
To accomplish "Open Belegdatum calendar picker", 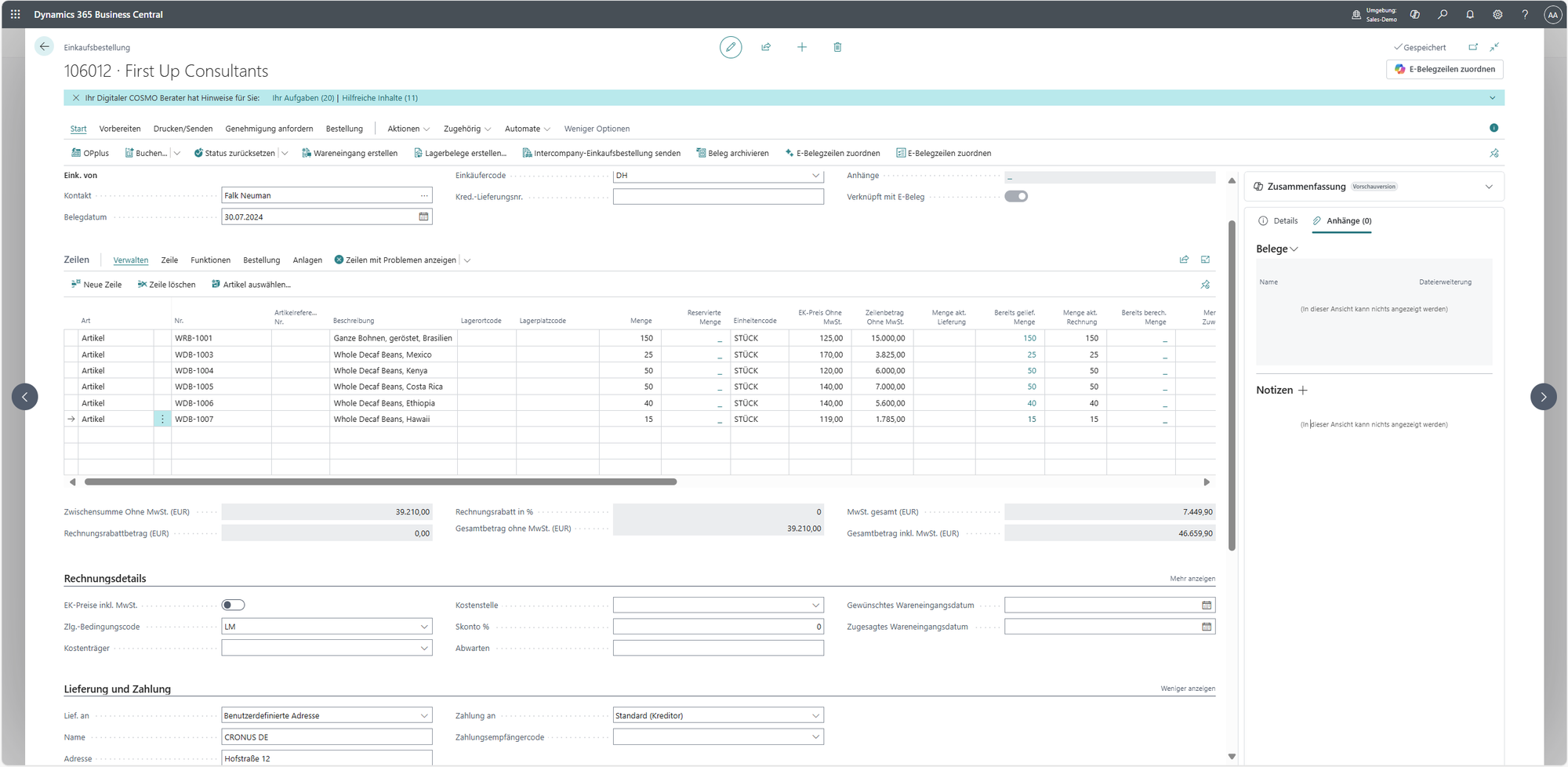I will coord(423,217).
